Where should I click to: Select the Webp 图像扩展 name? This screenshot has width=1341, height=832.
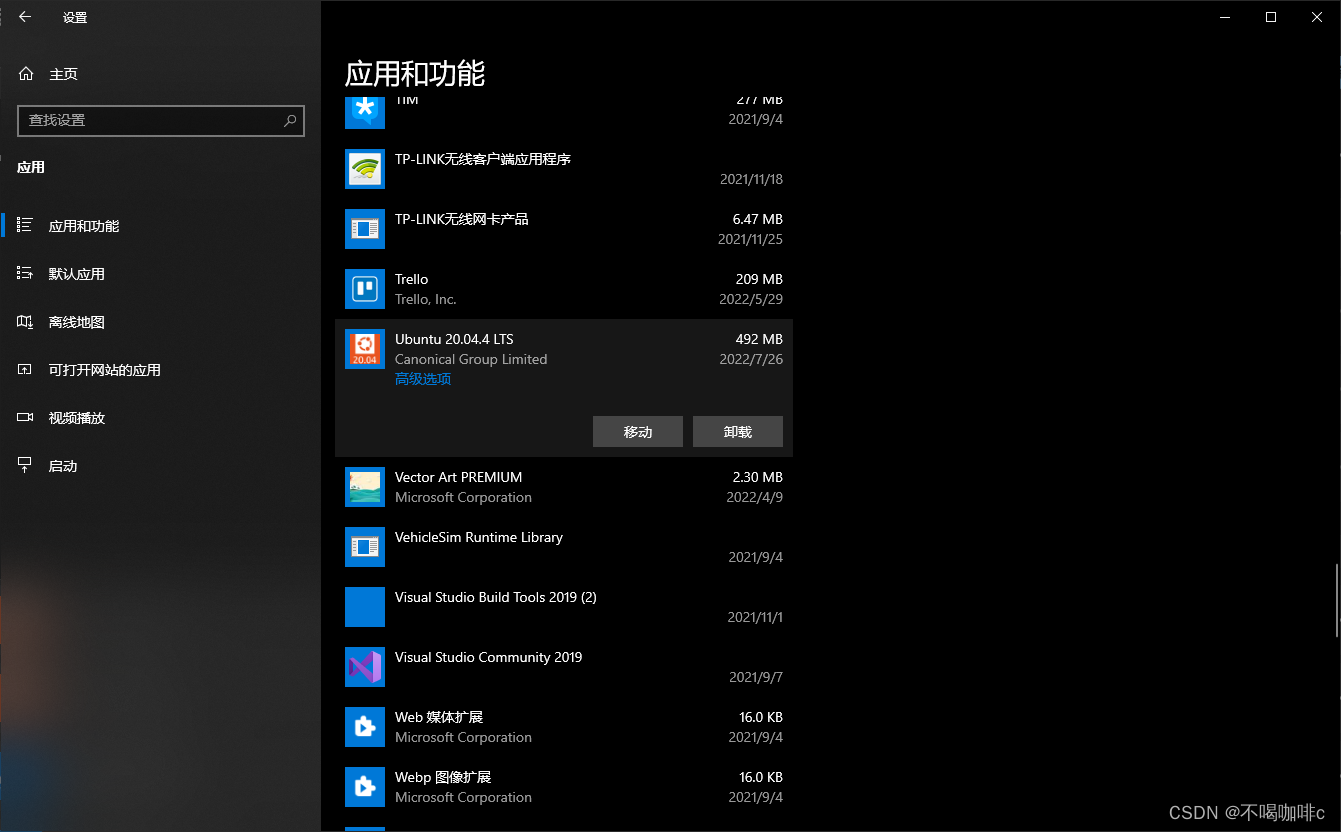(443, 777)
